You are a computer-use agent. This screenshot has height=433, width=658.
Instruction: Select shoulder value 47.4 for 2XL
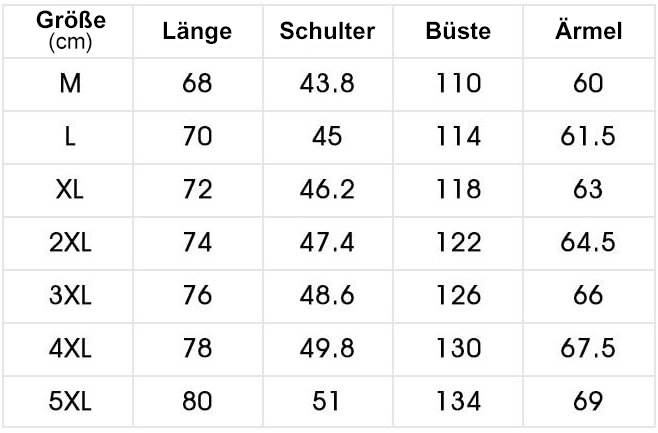327,242
